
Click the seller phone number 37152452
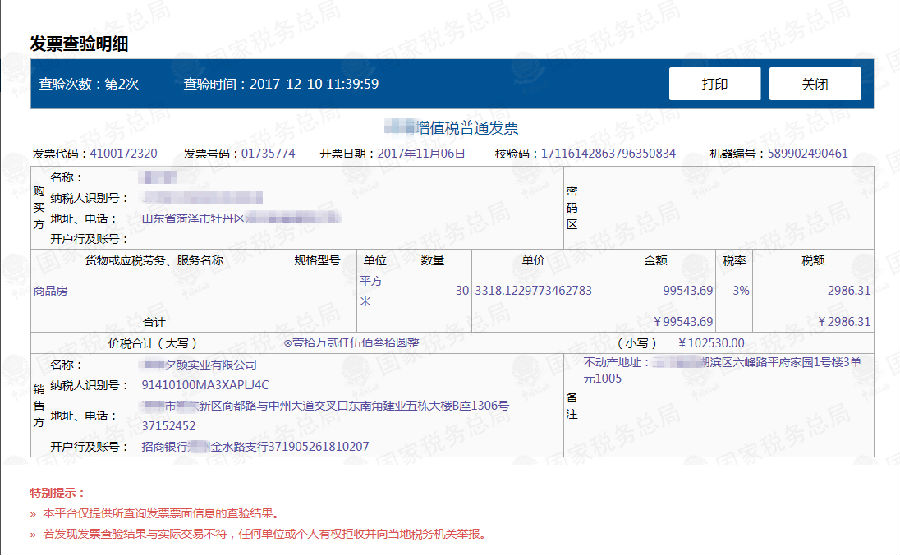pos(169,425)
